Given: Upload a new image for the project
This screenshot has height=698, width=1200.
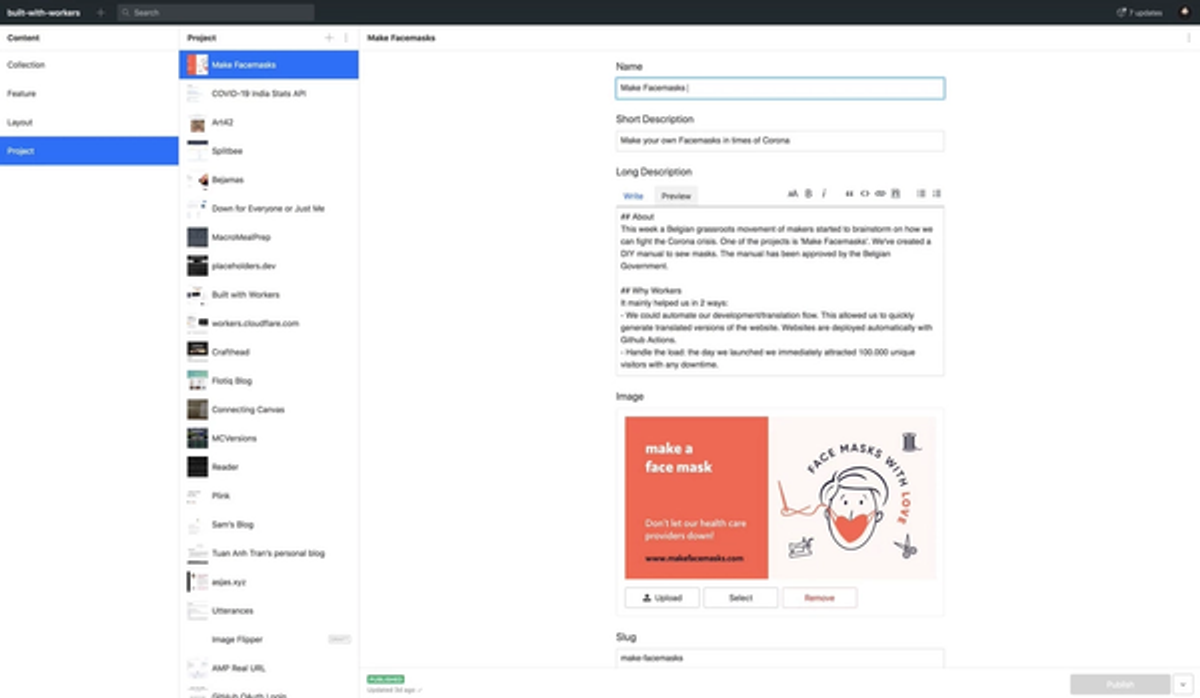Looking at the screenshot, I should pyautogui.click(x=662, y=597).
